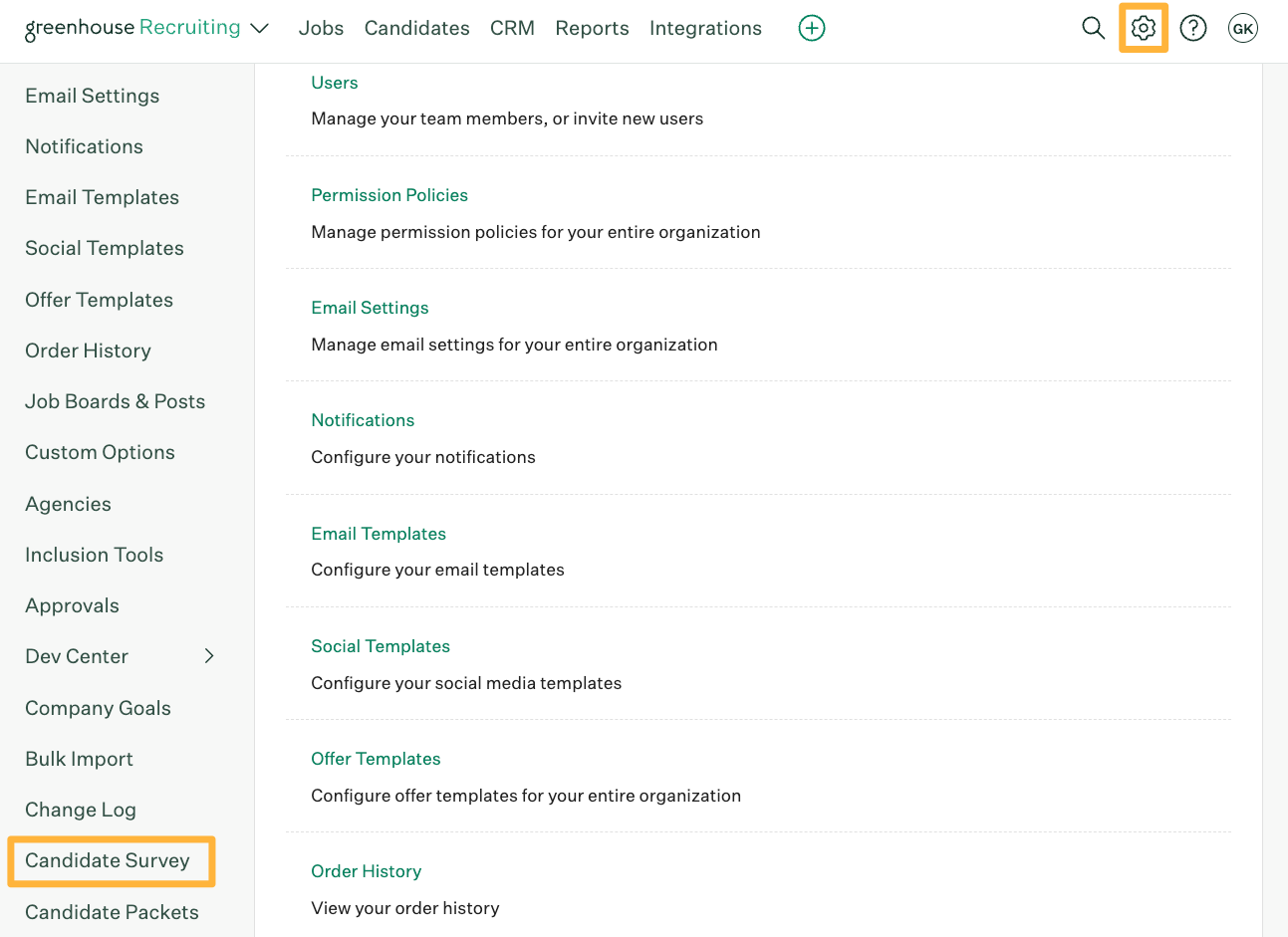Viewport: 1288px width, 937px height.
Task: Click the Order History main link
Action: click(366, 871)
